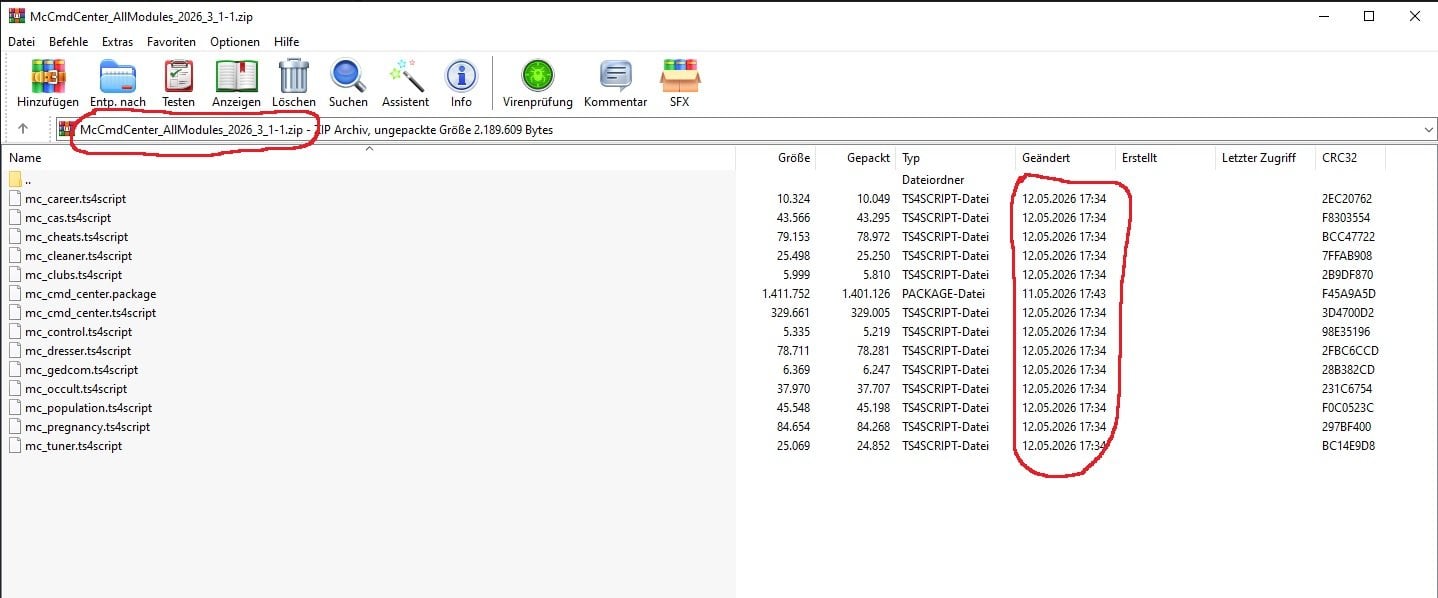Open the Suchen search tool
This screenshot has height=598, width=1438.
(348, 77)
